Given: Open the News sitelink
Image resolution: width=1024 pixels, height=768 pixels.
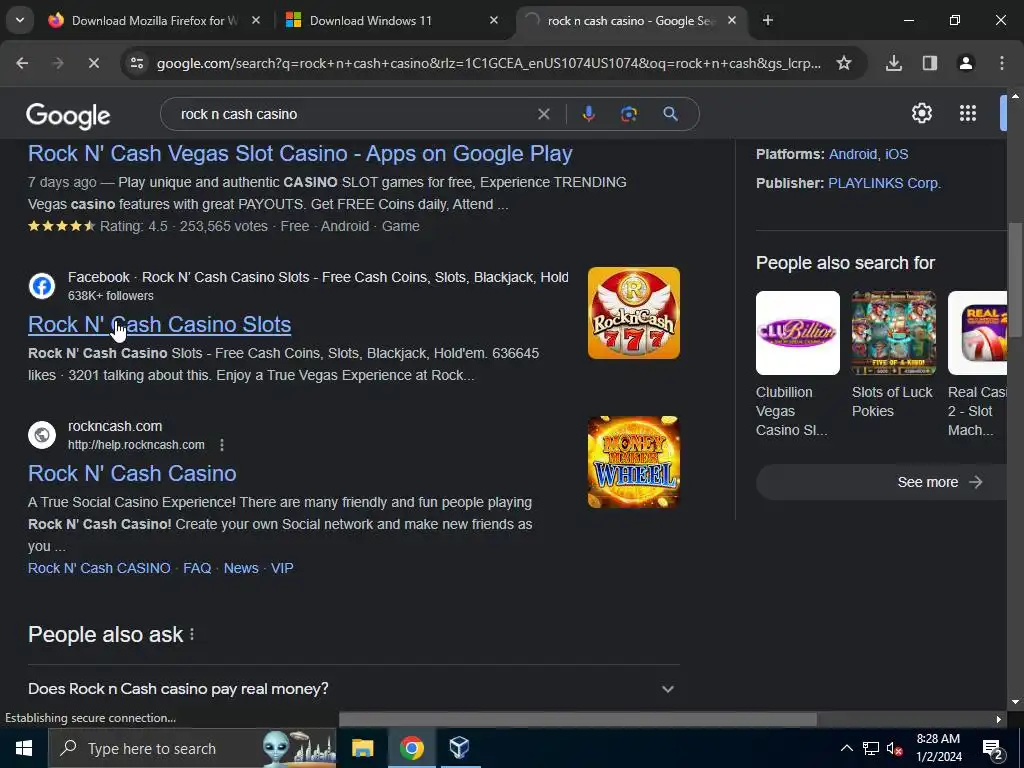Looking at the screenshot, I should [241, 568].
